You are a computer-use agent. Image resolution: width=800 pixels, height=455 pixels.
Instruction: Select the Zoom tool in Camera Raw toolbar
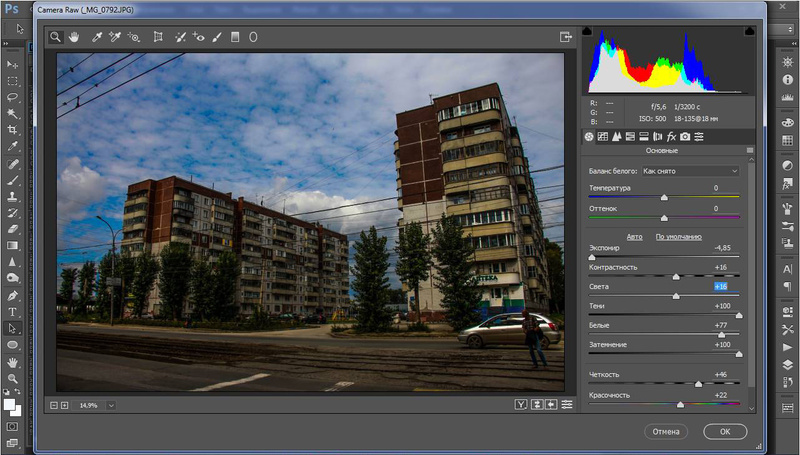(x=57, y=37)
